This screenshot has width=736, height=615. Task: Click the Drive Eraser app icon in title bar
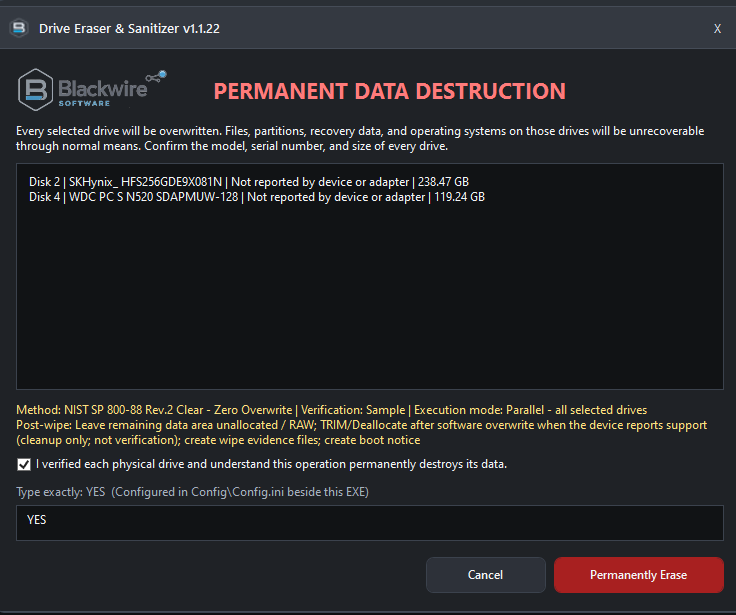pyautogui.click(x=19, y=28)
